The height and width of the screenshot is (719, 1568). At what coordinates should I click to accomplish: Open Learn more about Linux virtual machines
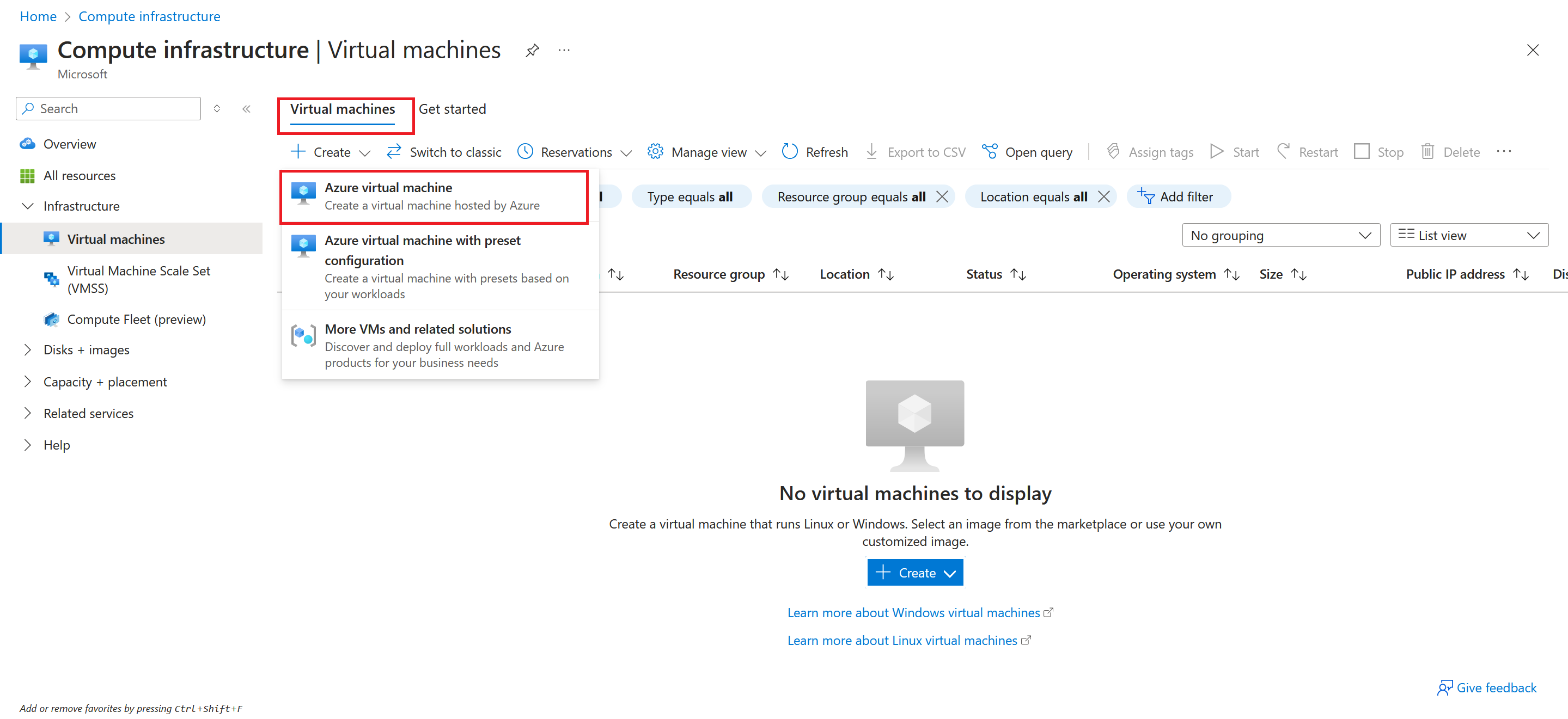[x=909, y=641]
